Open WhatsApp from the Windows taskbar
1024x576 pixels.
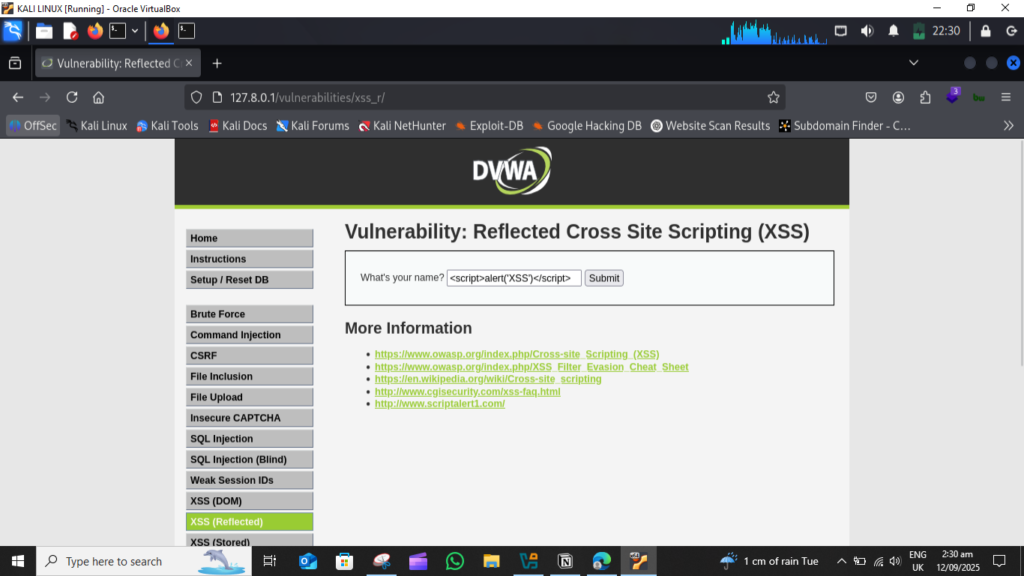tap(455, 561)
